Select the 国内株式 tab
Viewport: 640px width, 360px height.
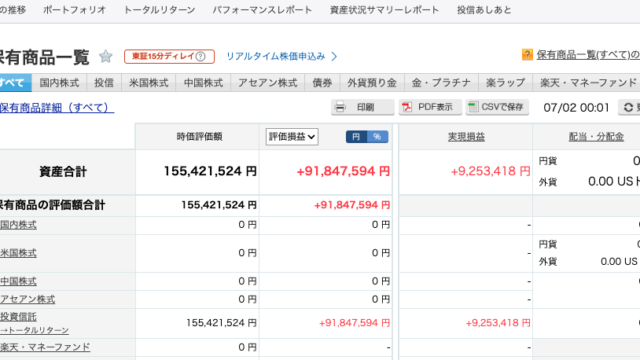59,83
